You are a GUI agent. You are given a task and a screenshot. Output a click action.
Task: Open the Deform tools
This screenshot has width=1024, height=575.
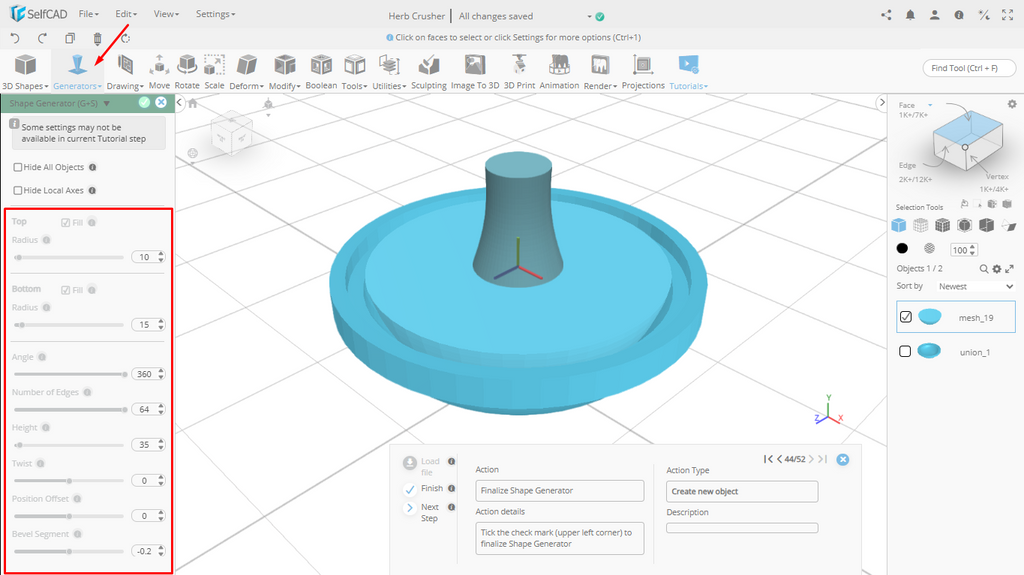tap(246, 72)
